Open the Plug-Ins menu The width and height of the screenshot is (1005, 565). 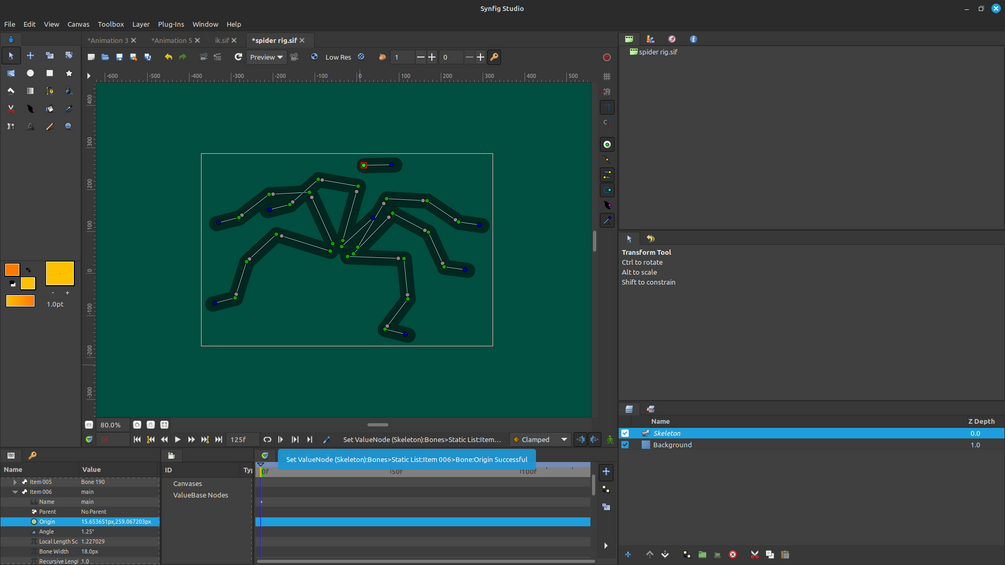(171, 24)
